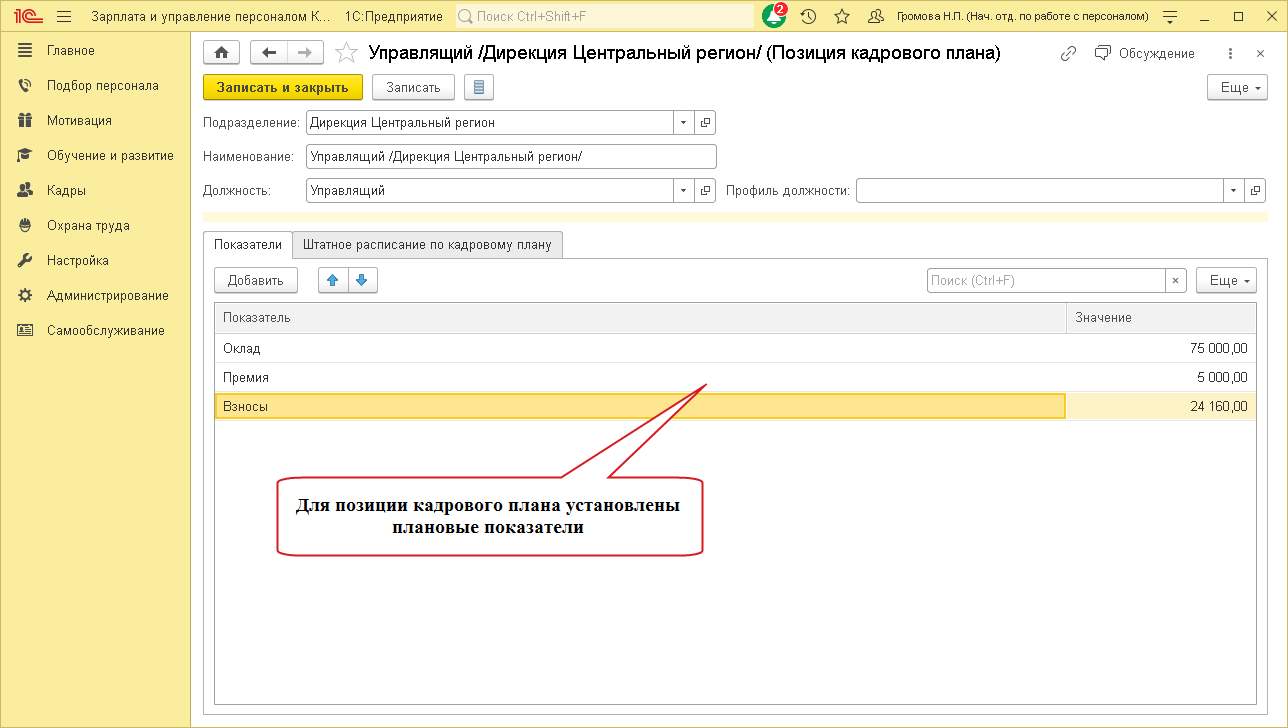Viewport: 1288px width, 728px height.
Task: Clear the indicators search field
Action: [x=1176, y=281]
